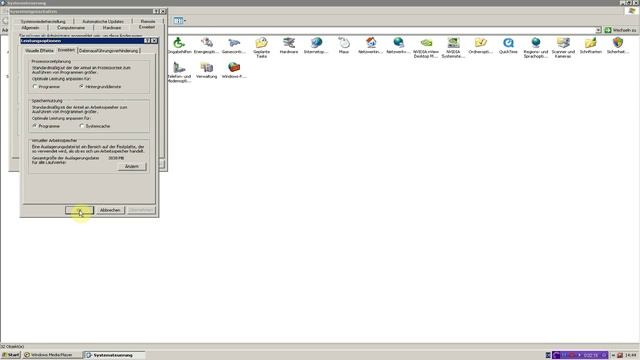Select Programme under Speichernutzung
Screen dimensions: 640x360
coord(35,126)
